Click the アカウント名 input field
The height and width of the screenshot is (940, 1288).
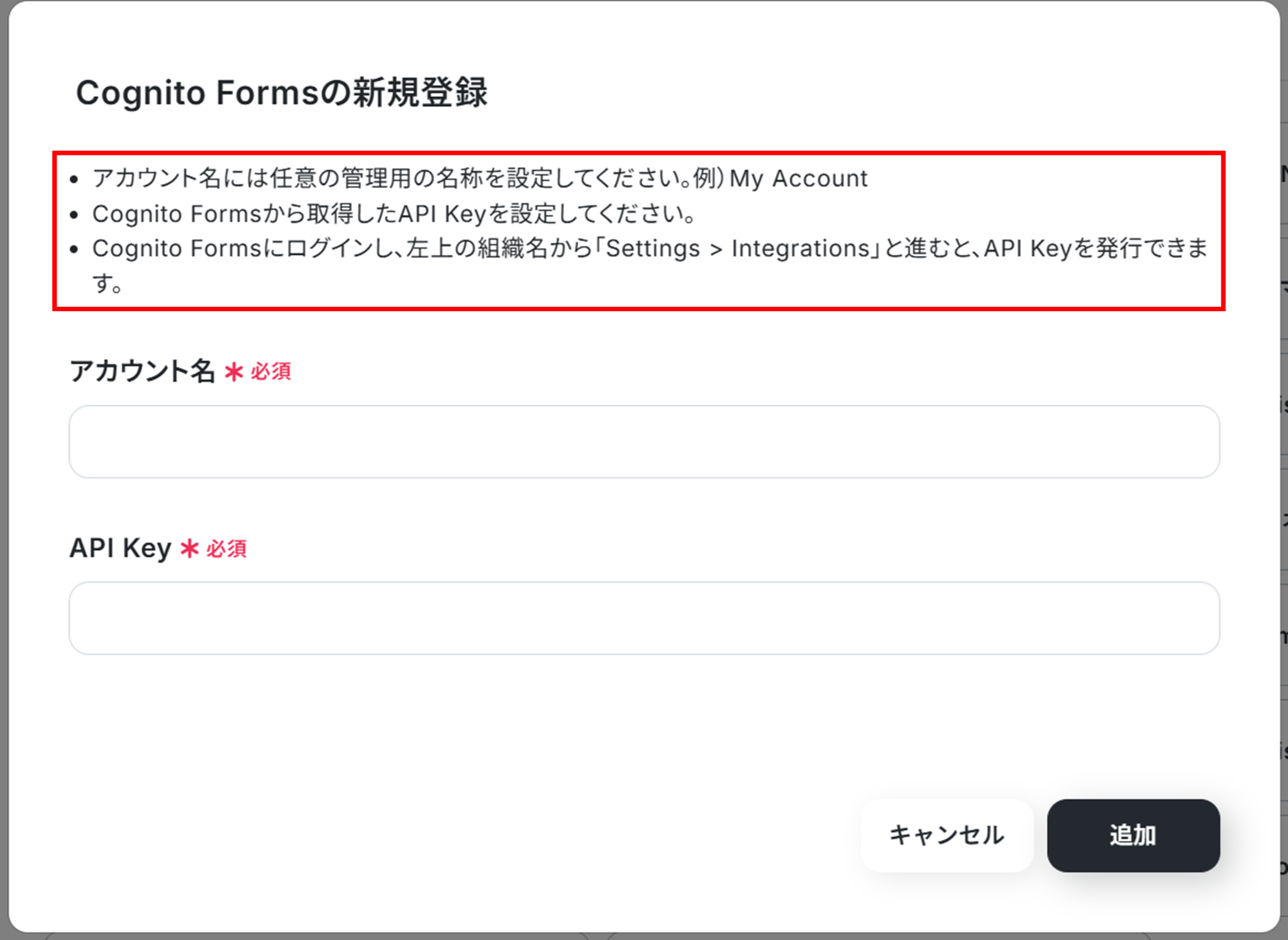tap(644, 441)
